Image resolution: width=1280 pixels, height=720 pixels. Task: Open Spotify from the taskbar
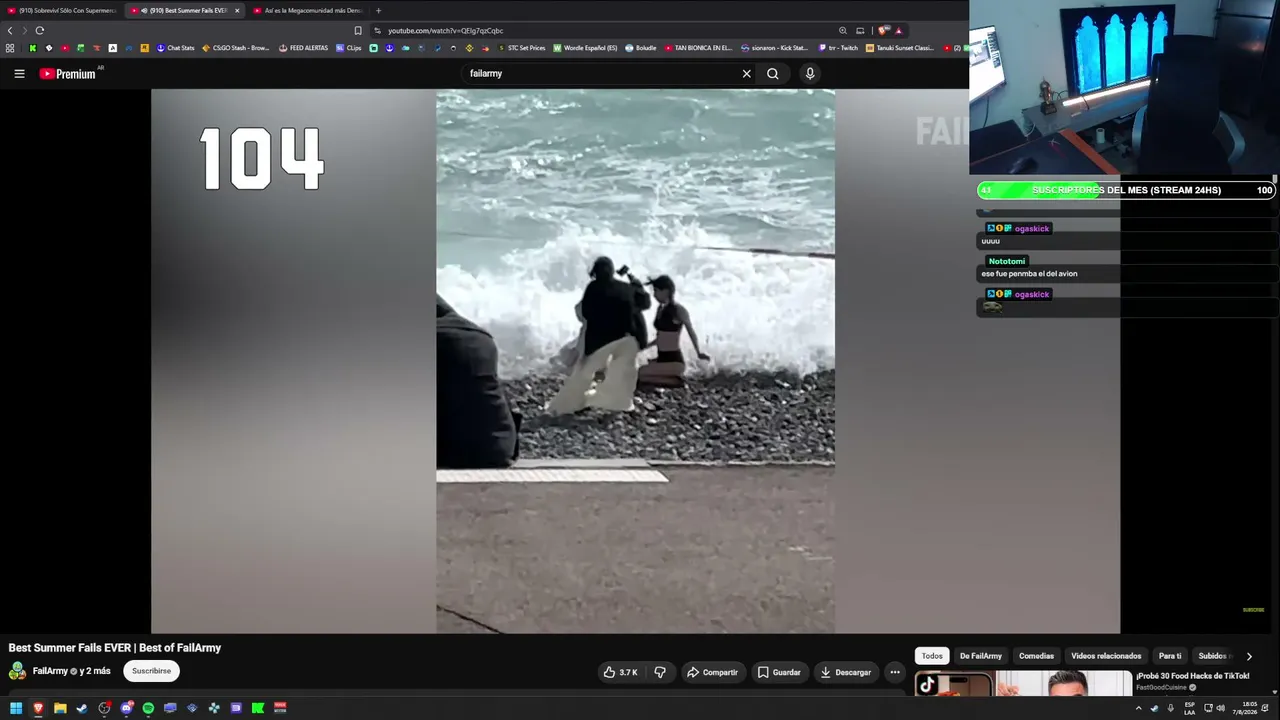click(148, 708)
